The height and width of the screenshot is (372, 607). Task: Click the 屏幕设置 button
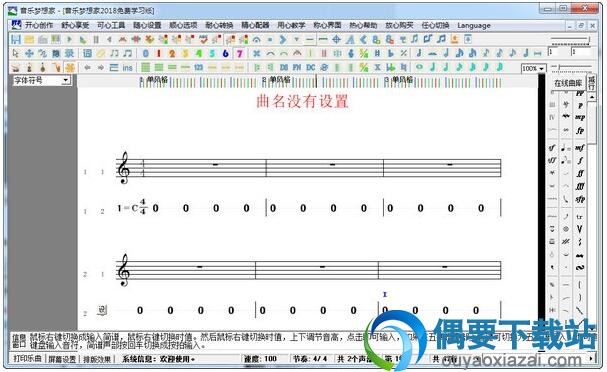(62, 359)
